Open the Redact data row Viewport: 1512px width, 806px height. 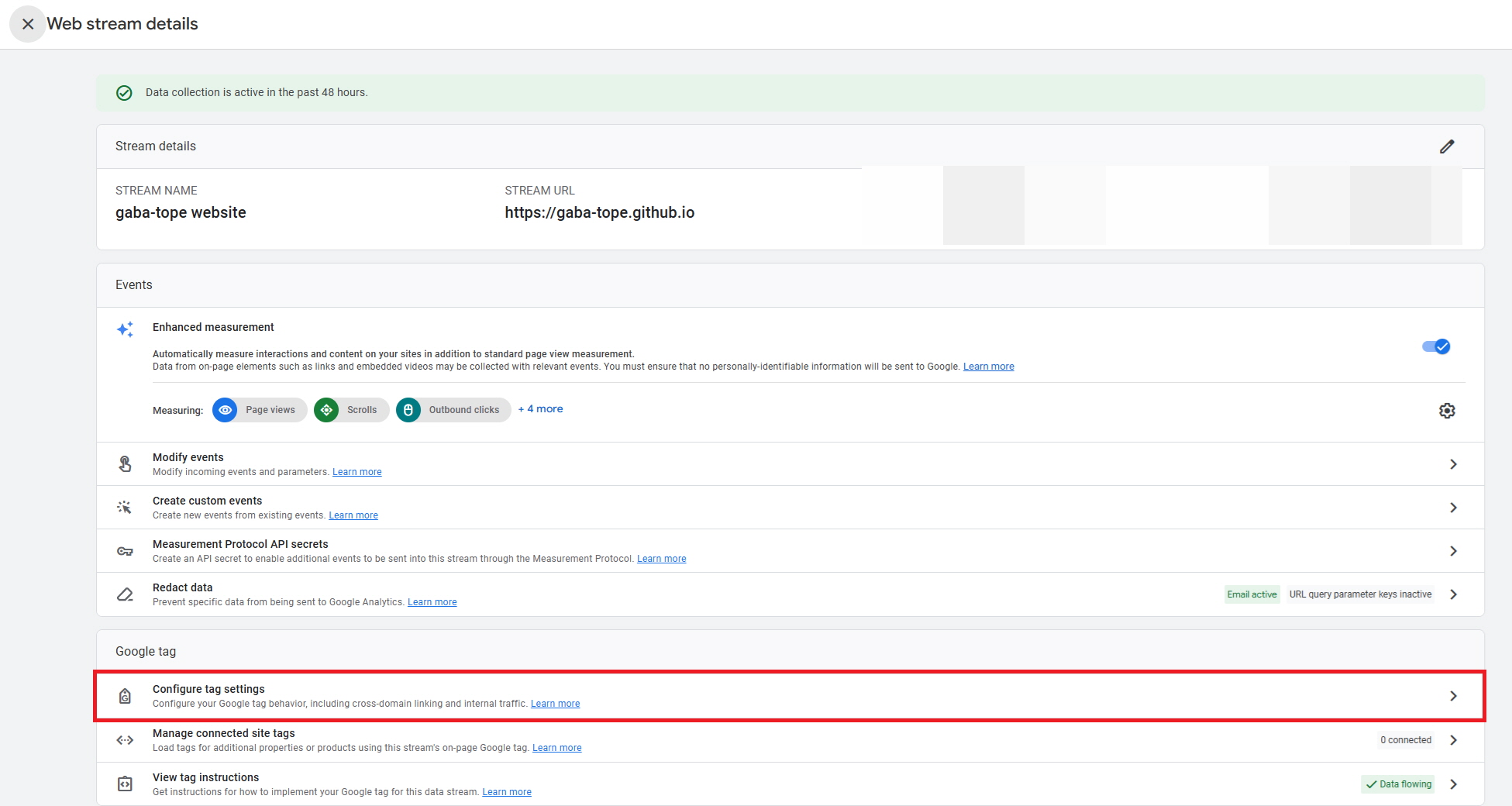click(790, 594)
